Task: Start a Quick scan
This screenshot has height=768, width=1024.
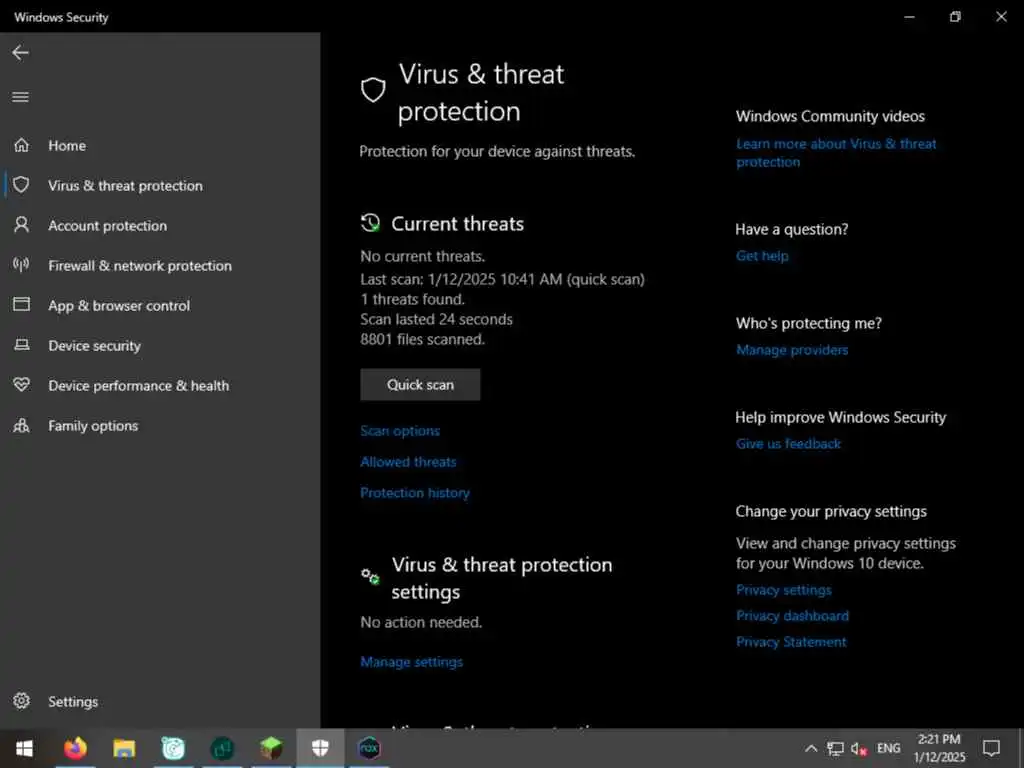Action: (x=420, y=385)
